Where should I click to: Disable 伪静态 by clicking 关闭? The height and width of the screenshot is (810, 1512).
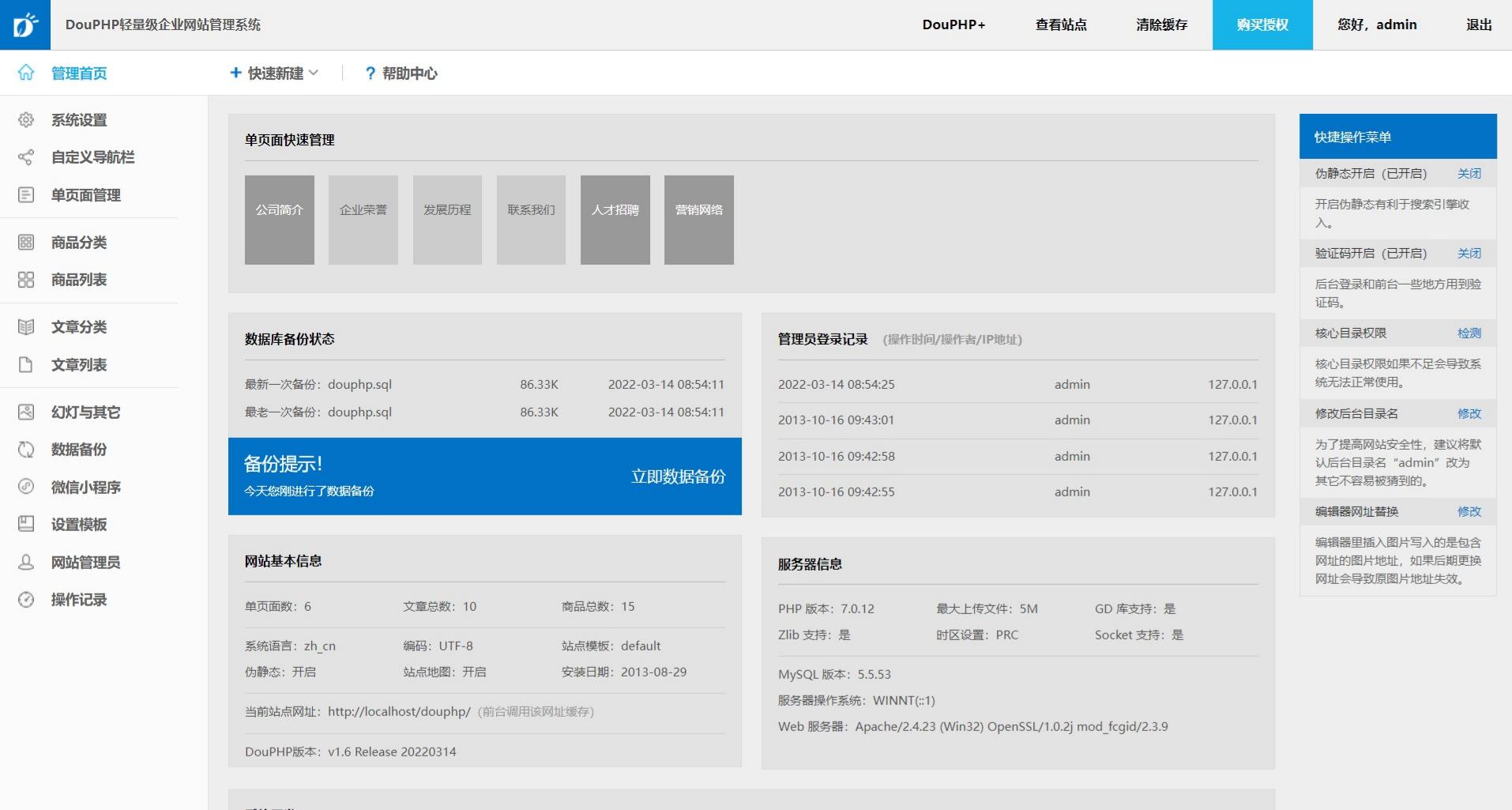click(1469, 173)
